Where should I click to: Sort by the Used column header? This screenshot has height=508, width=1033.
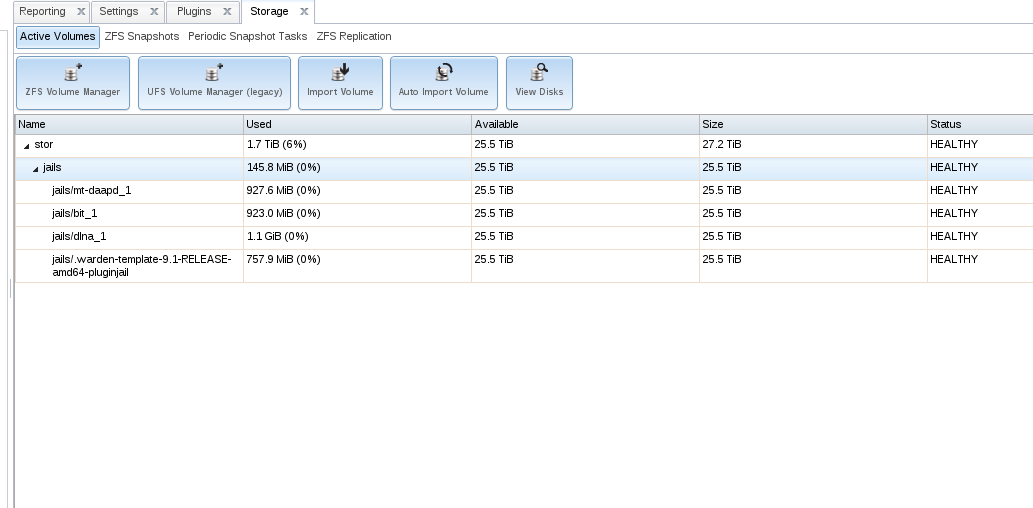click(x=357, y=124)
